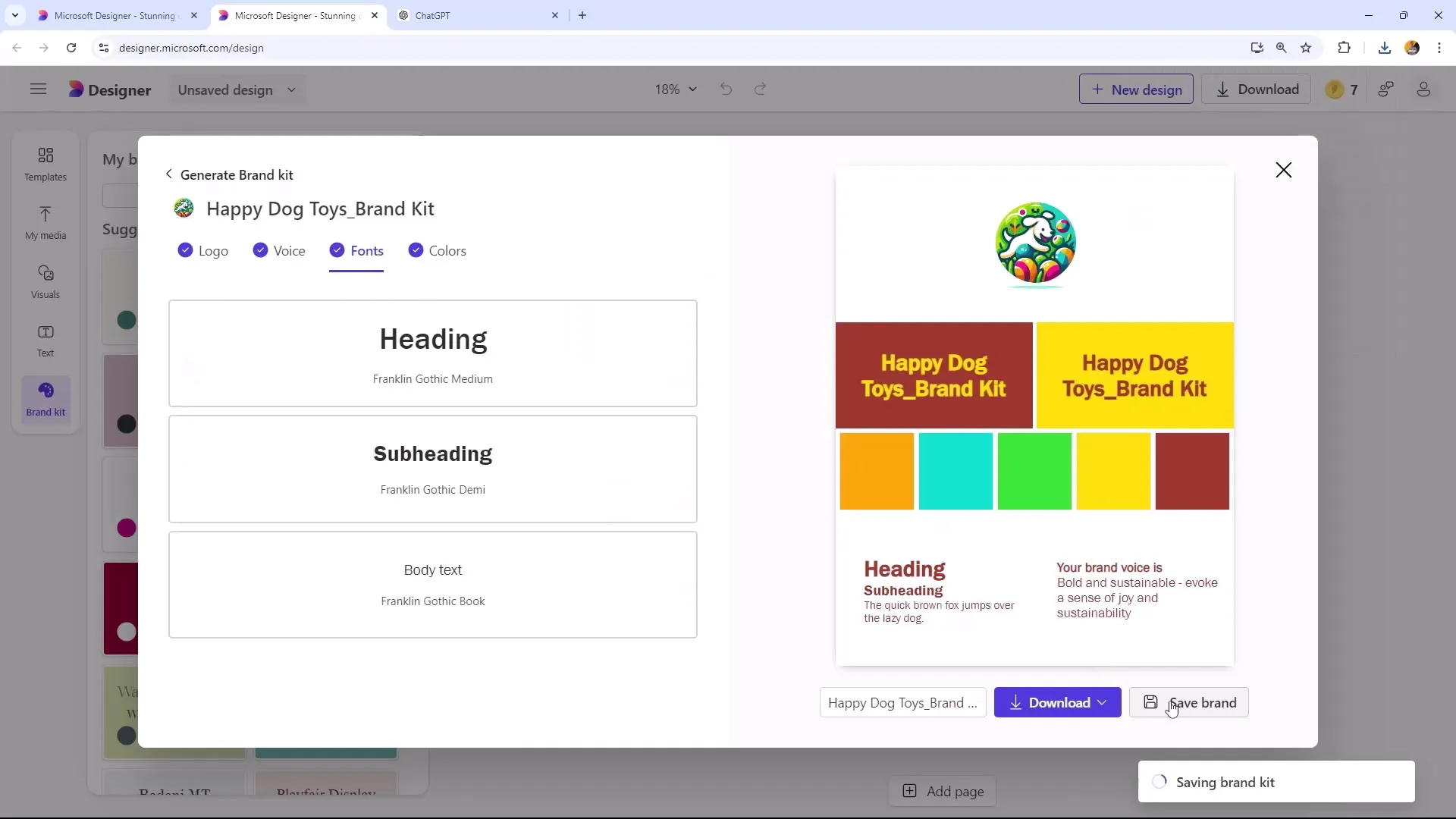Image resolution: width=1456 pixels, height=819 pixels.
Task: Click the circular logo in brand preview
Action: click(1035, 243)
